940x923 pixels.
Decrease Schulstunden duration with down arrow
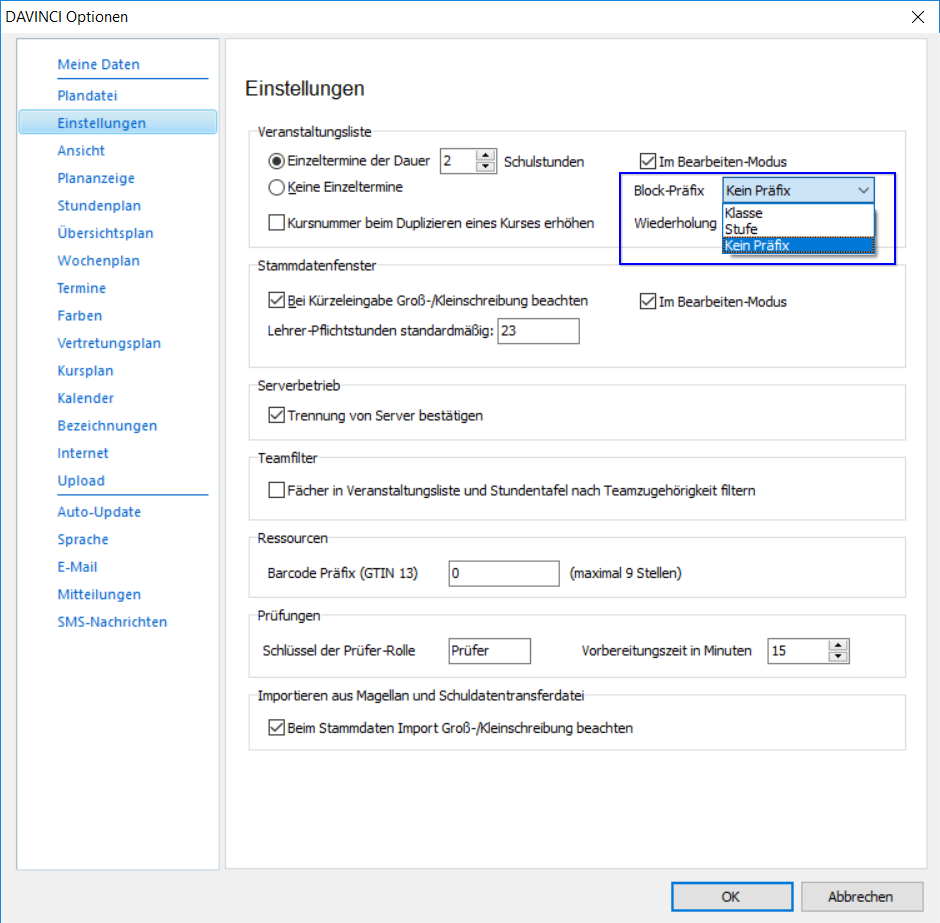point(486,167)
